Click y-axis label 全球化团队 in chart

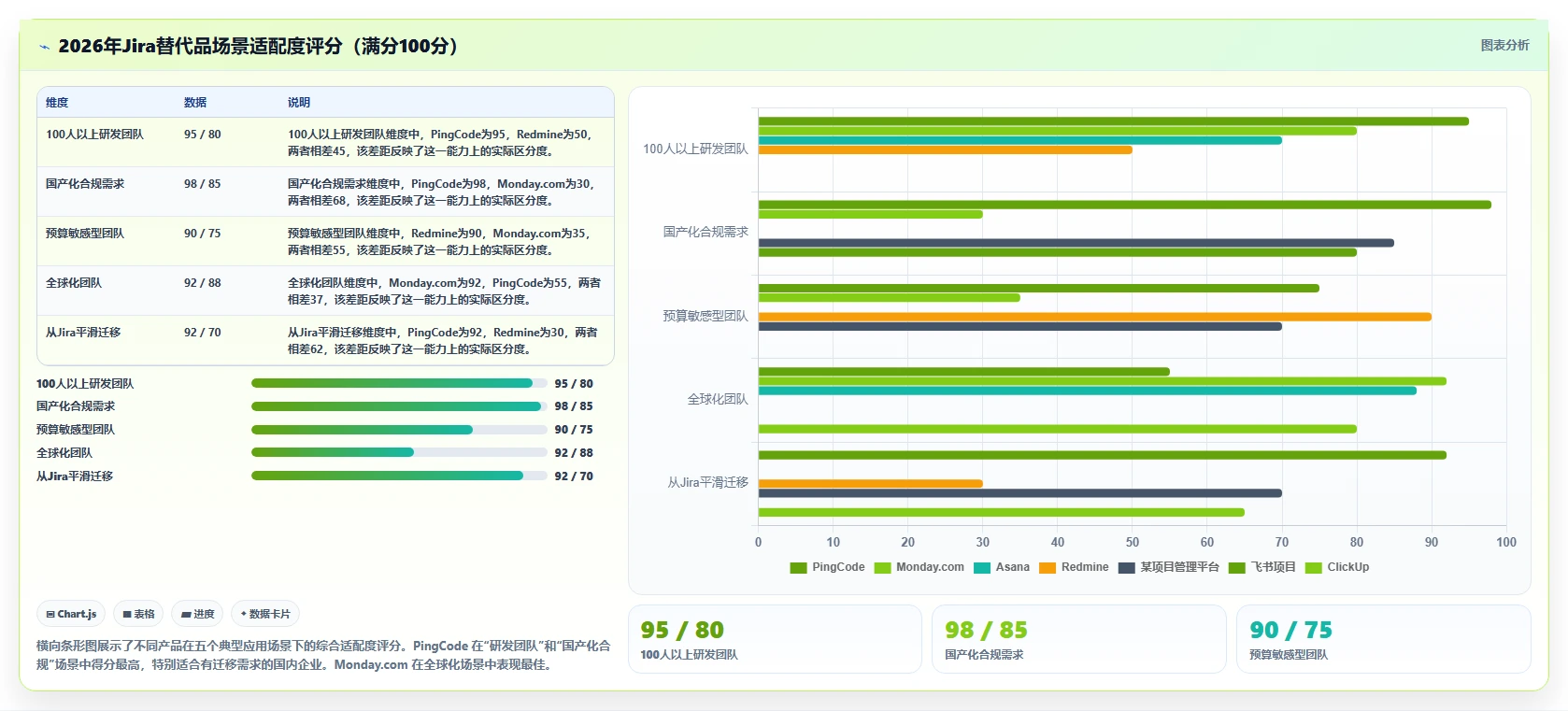[x=718, y=399]
